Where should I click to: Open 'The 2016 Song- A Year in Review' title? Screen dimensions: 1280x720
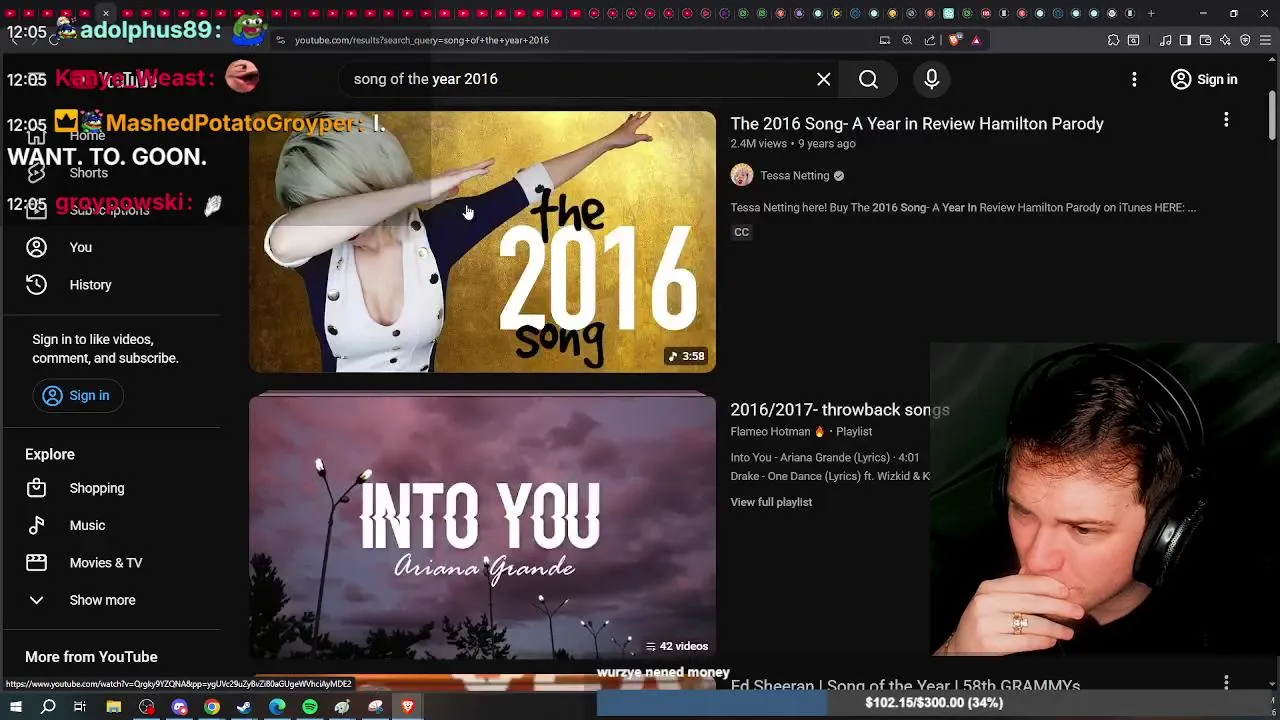(x=917, y=124)
